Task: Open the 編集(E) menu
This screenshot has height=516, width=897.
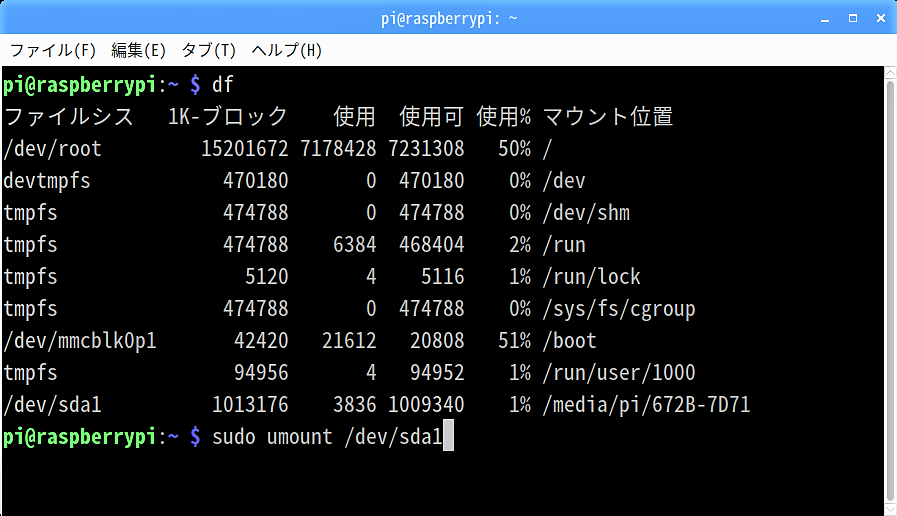Action: tap(138, 50)
